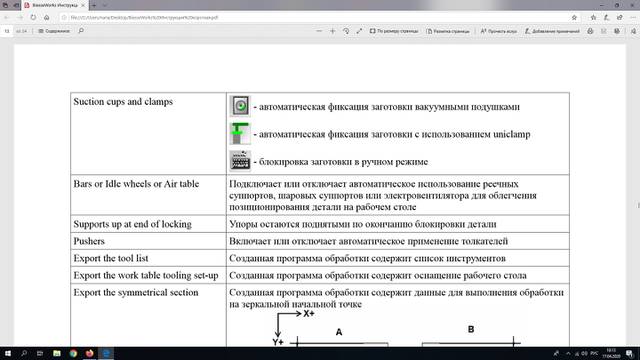This screenshot has width=640, height=360.
Task: Select the BiesseWorks Инструкция tab
Action: [x=54, y=5]
